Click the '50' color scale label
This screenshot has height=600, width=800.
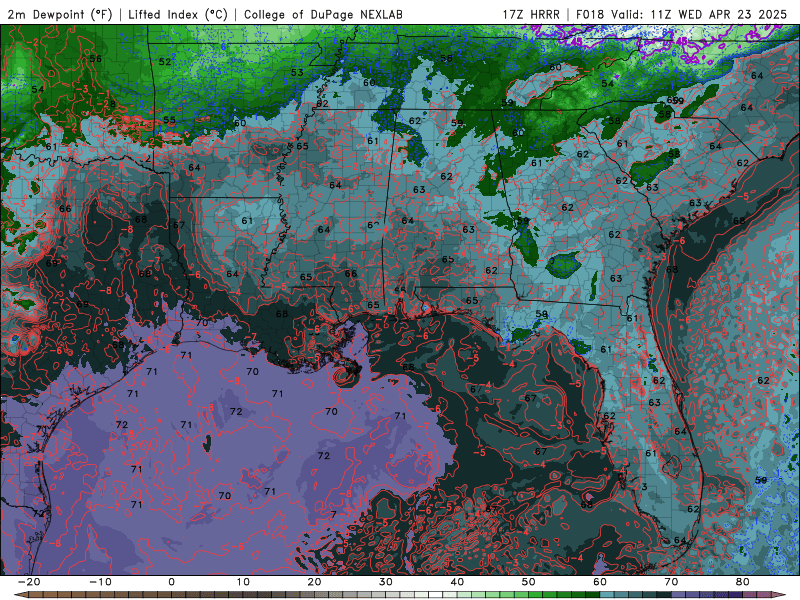pyautogui.click(x=529, y=582)
